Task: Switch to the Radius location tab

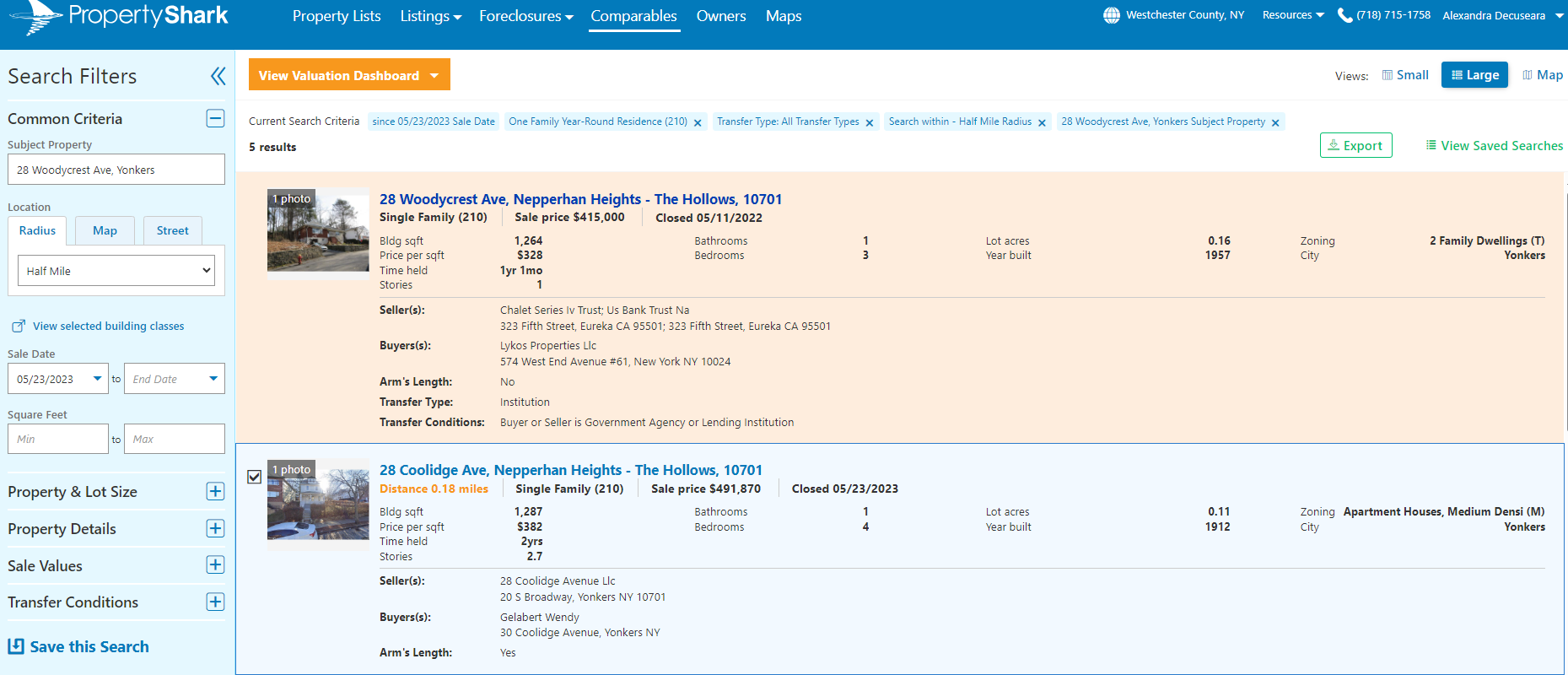Action: click(37, 231)
